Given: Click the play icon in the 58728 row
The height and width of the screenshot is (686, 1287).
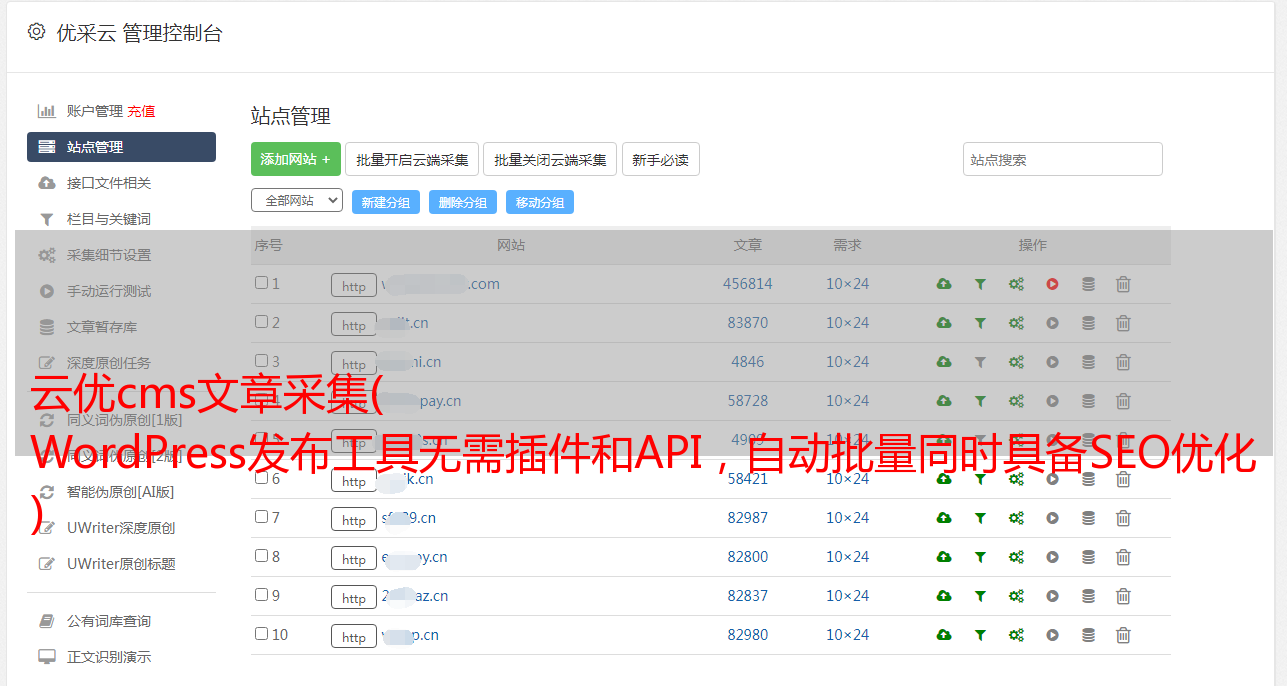Looking at the screenshot, I should (x=1052, y=401).
